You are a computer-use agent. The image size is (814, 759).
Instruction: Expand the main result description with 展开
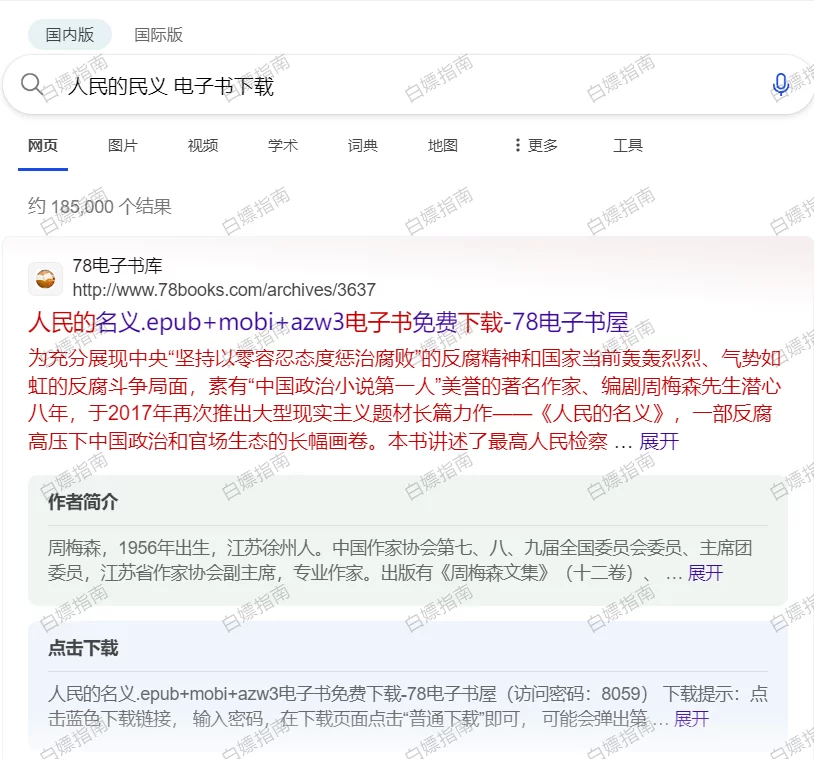pyautogui.click(x=659, y=442)
